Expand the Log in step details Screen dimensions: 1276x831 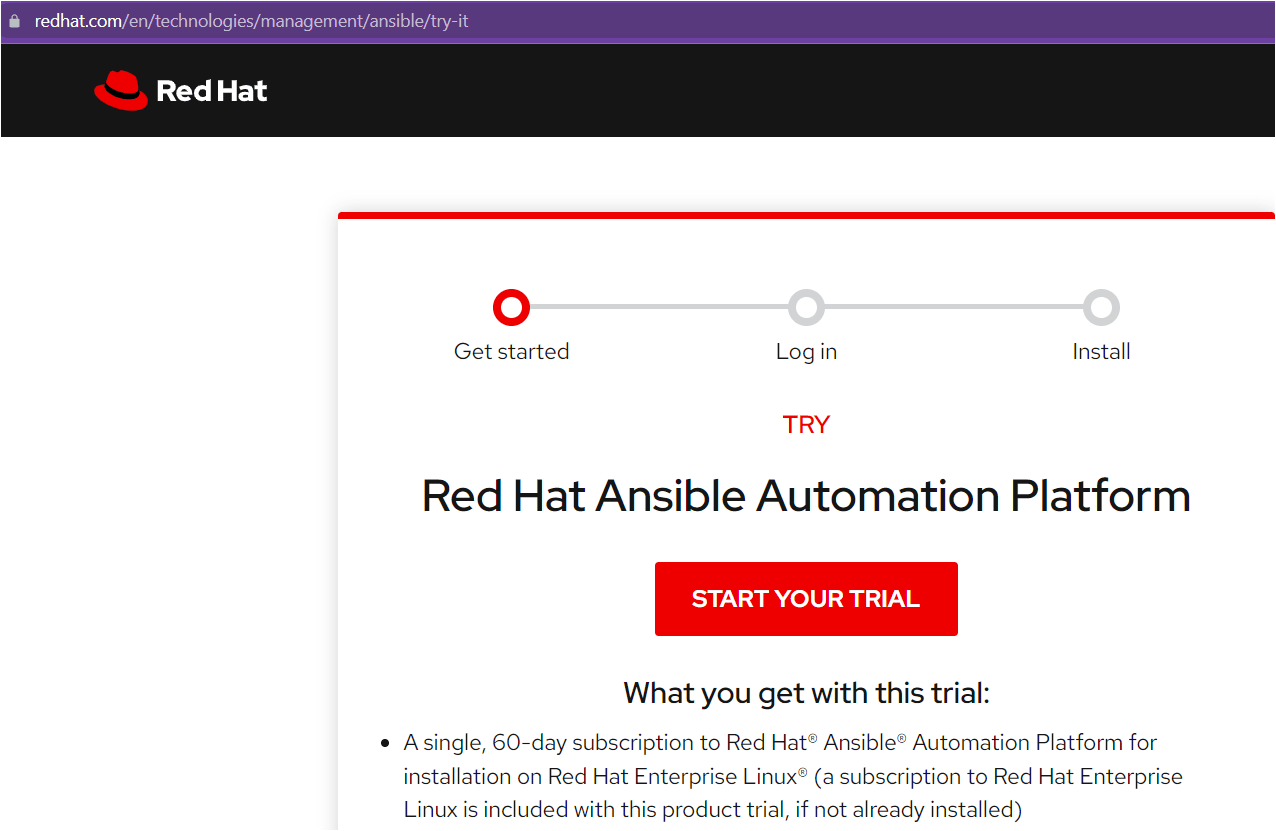pos(806,351)
